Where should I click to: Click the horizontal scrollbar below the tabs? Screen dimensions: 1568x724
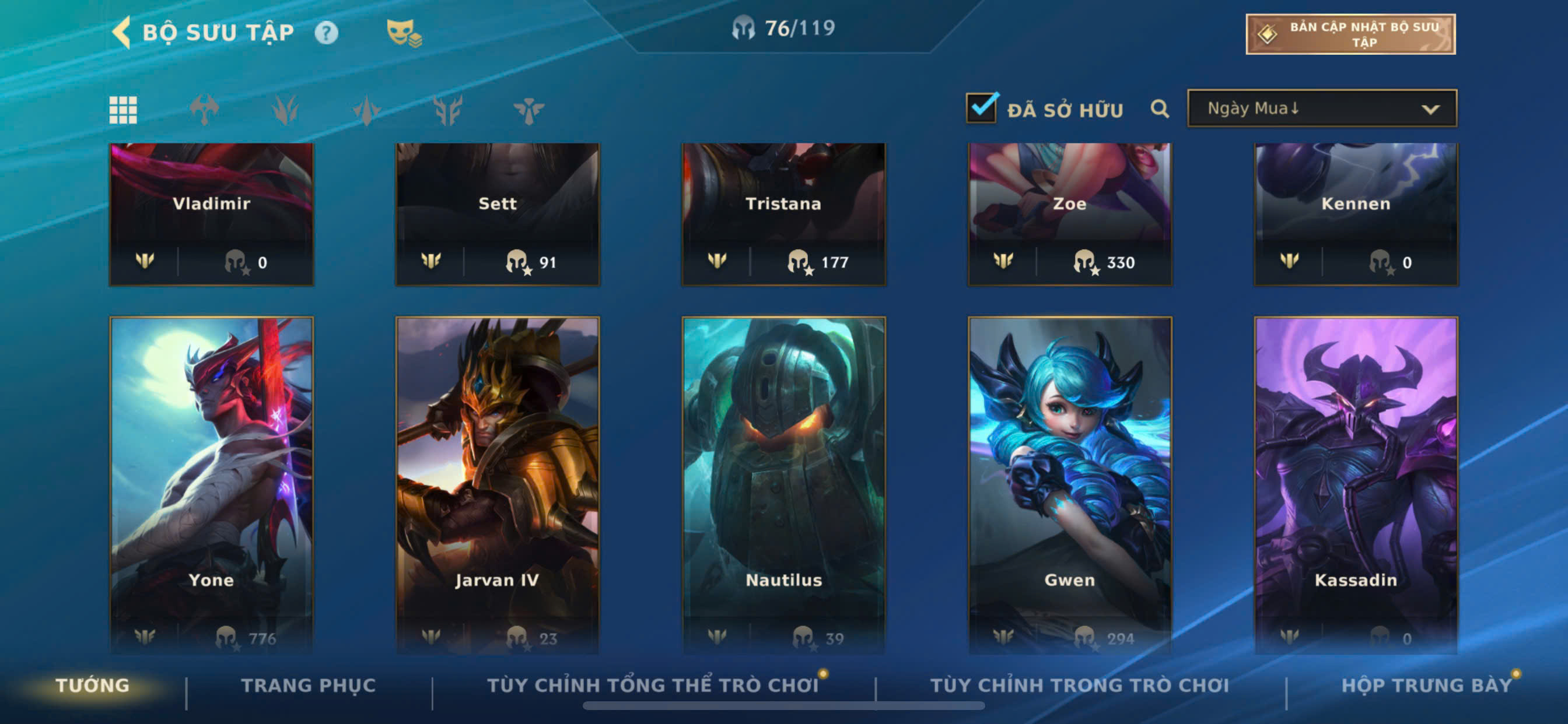click(783, 706)
